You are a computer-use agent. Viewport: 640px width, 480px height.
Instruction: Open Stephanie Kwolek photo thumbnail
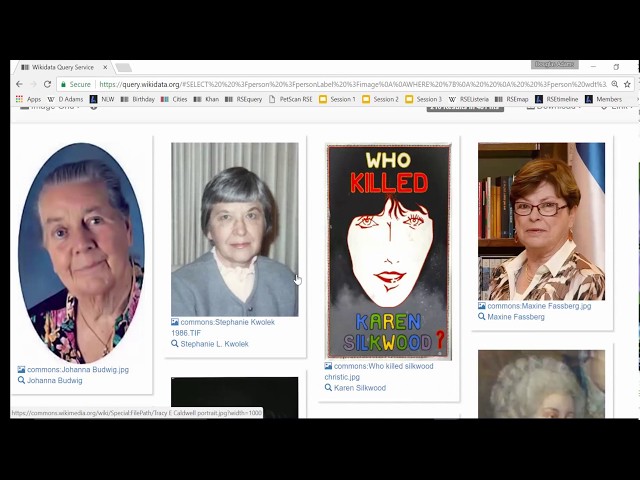[235, 229]
